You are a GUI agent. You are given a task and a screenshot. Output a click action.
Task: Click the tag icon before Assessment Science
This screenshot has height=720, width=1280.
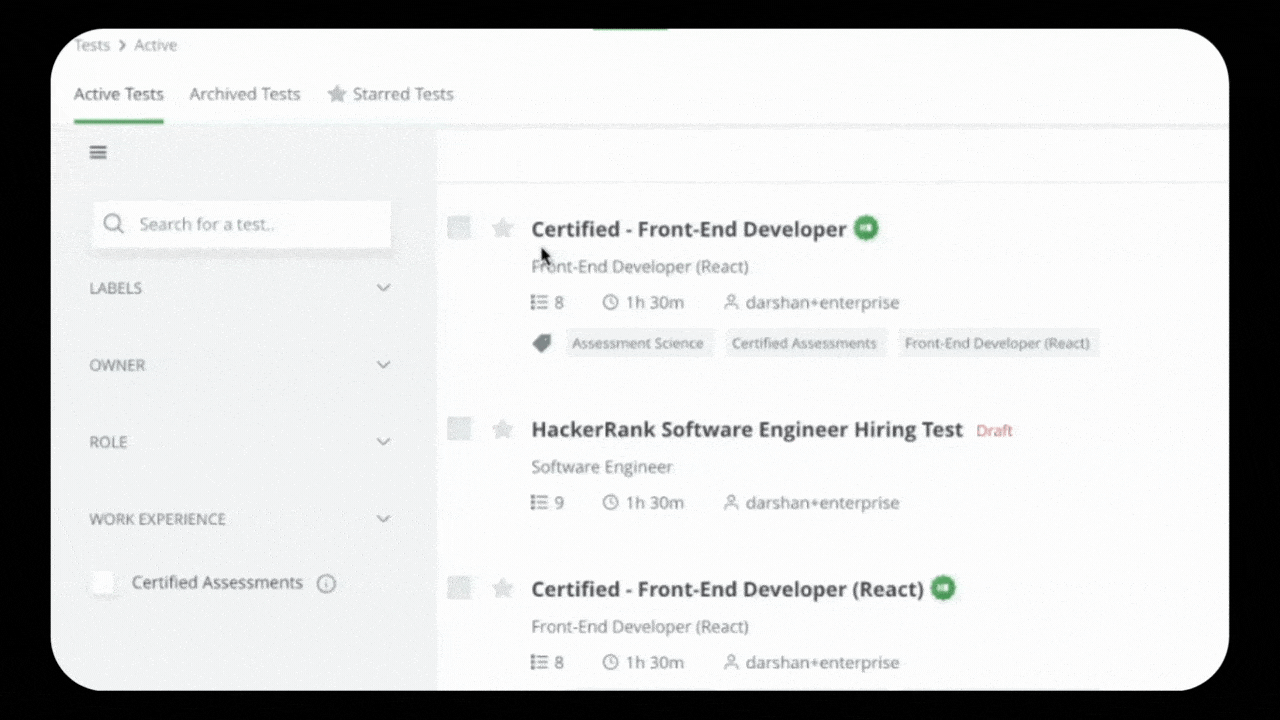click(542, 344)
